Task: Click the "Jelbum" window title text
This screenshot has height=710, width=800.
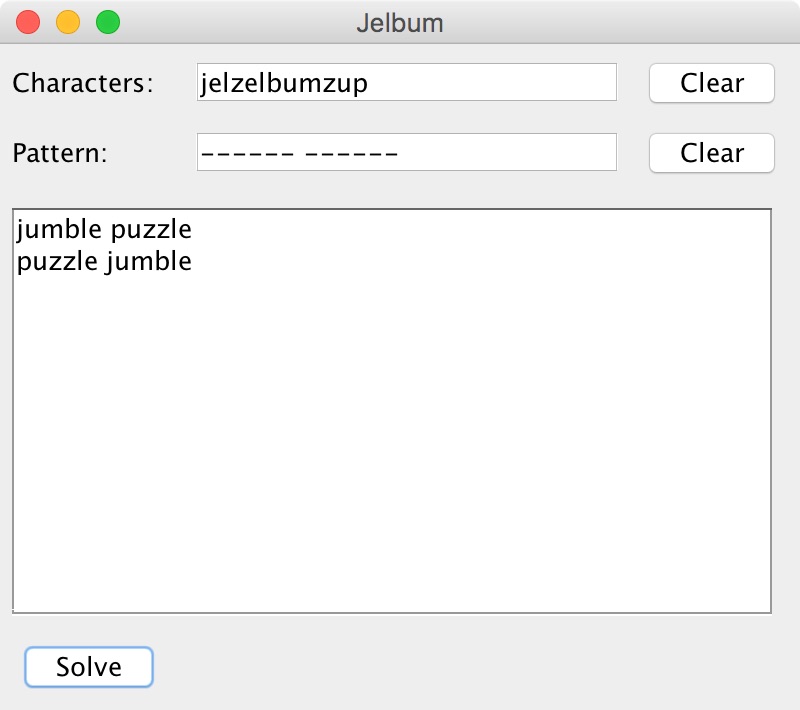Action: coord(400,22)
